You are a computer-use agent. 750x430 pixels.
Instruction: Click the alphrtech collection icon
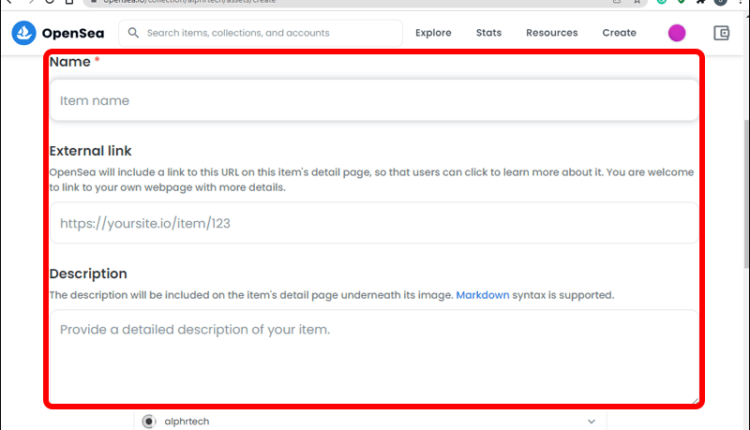[x=149, y=422]
